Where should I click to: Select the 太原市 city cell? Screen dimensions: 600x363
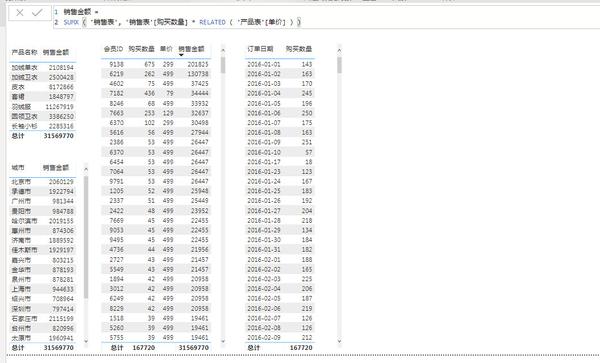pyautogui.click(x=21, y=338)
